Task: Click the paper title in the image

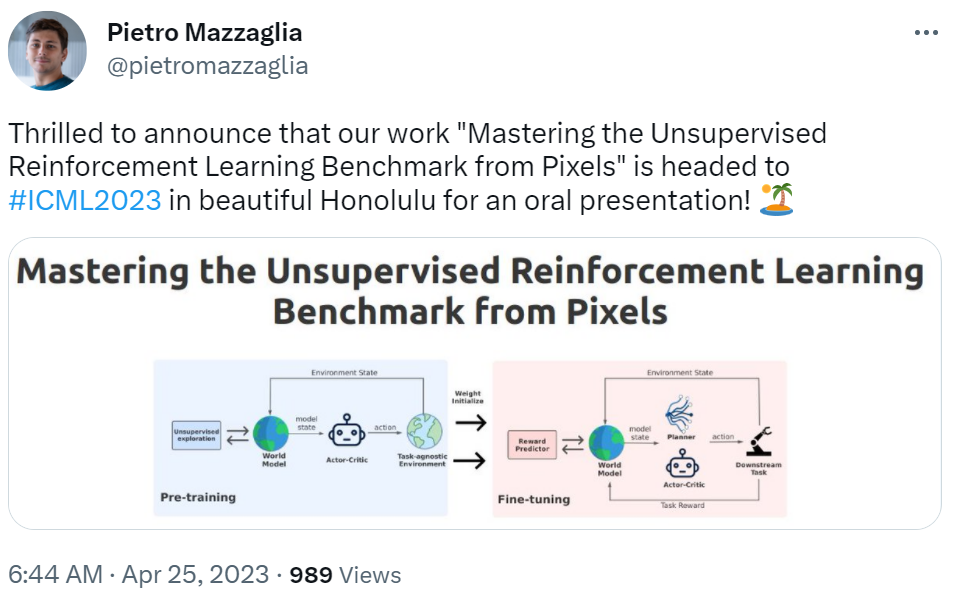Action: point(470,291)
